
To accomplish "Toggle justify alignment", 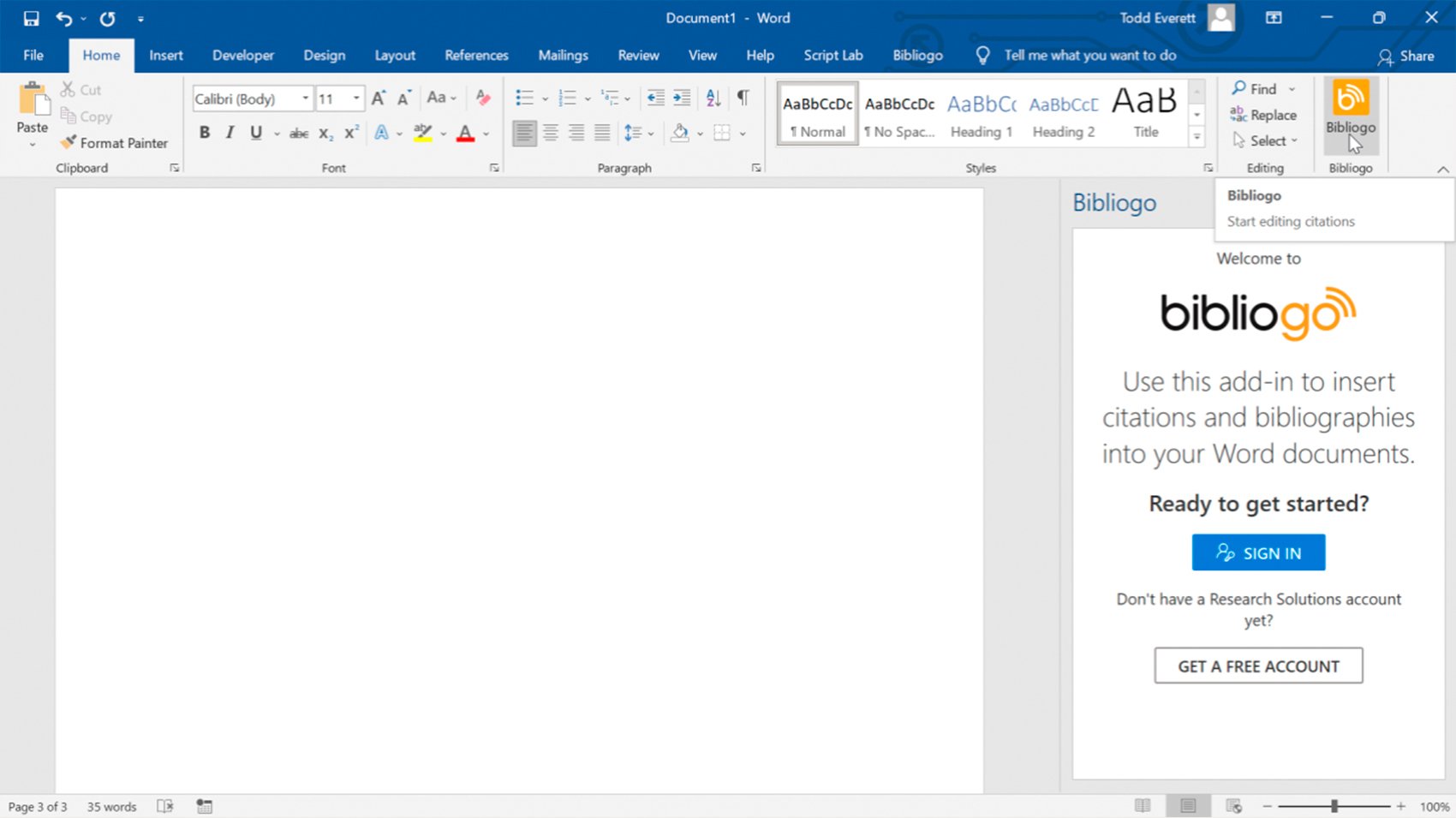I will coord(603,133).
